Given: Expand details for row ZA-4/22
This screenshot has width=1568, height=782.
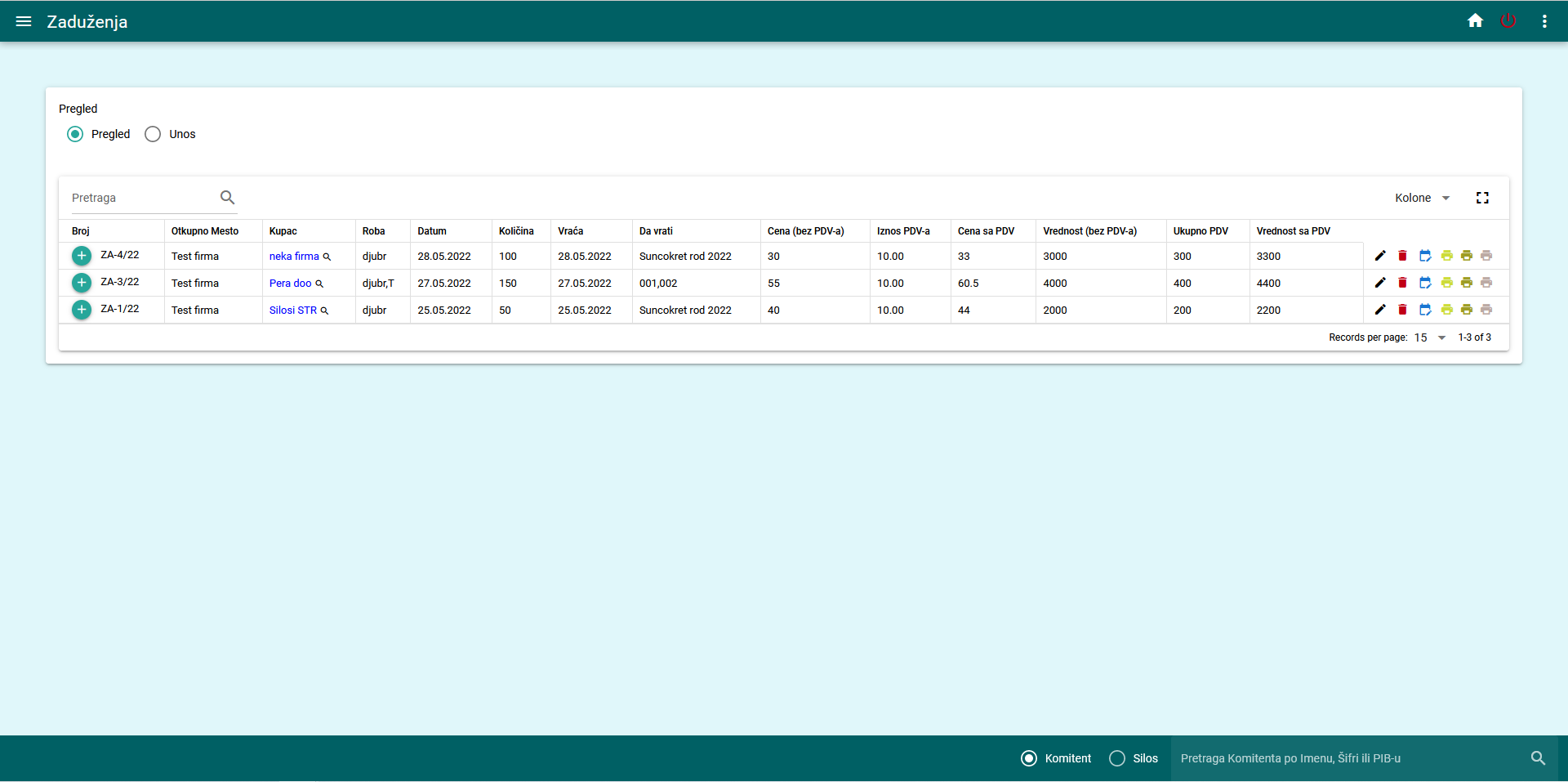Looking at the screenshot, I should coord(81,256).
